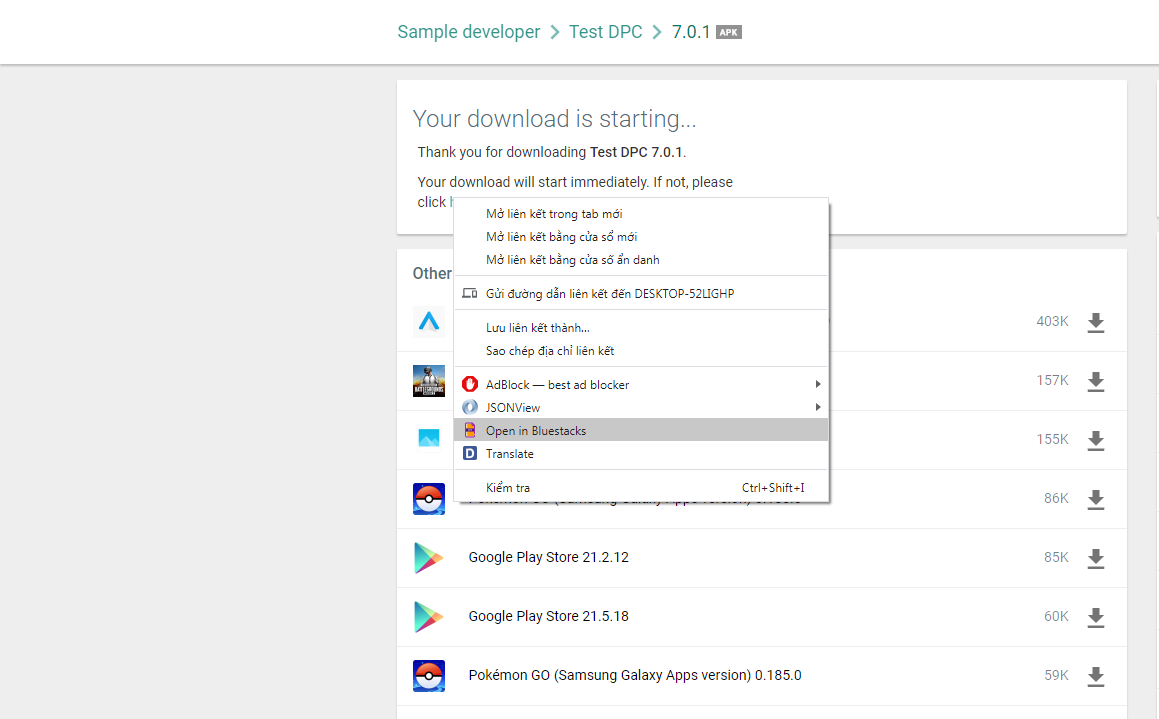Screen dimensions: 1159x719
Task: Click the PUBG Battlegrounds app icon
Action: (x=429, y=381)
